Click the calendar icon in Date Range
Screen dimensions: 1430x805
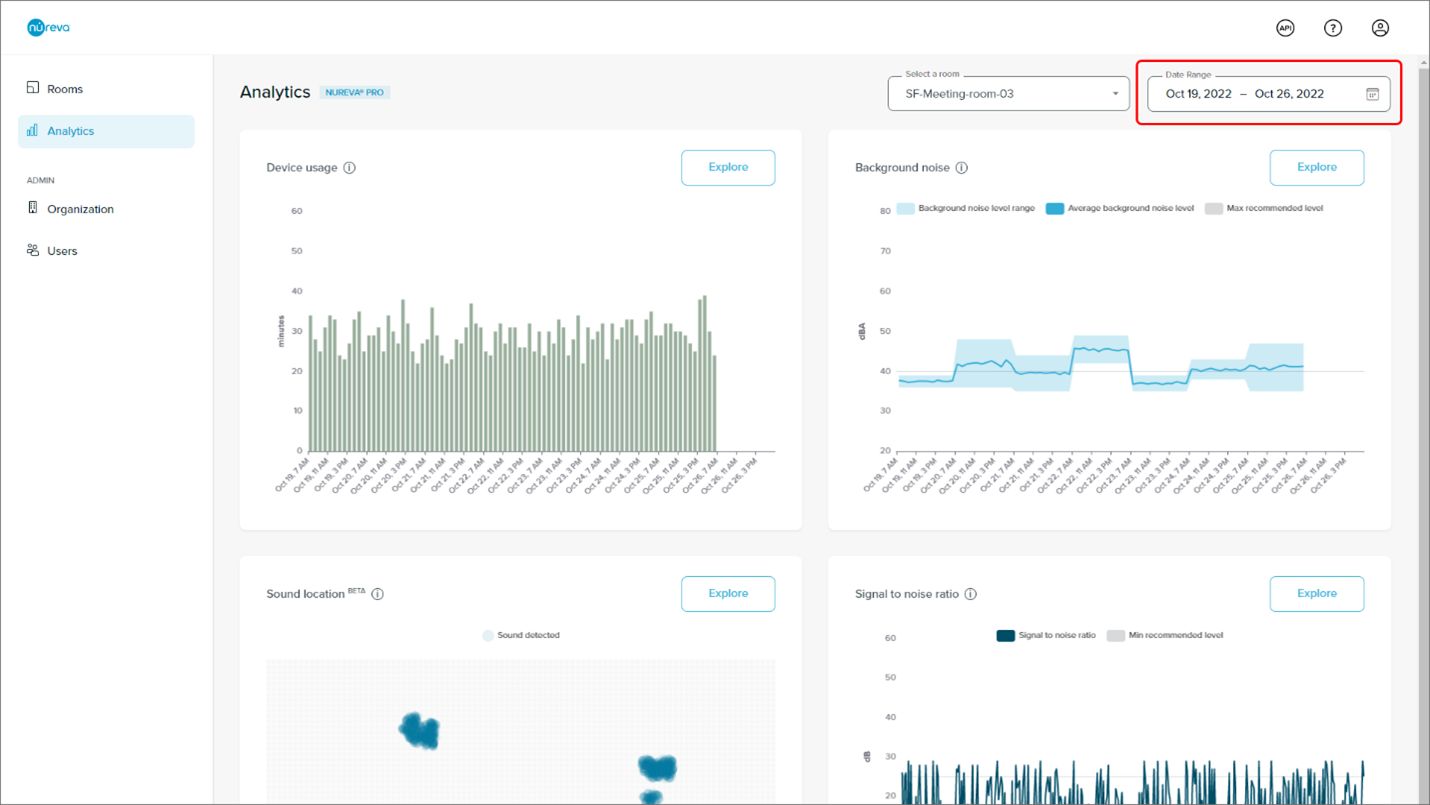click(x=1372, y=94)
